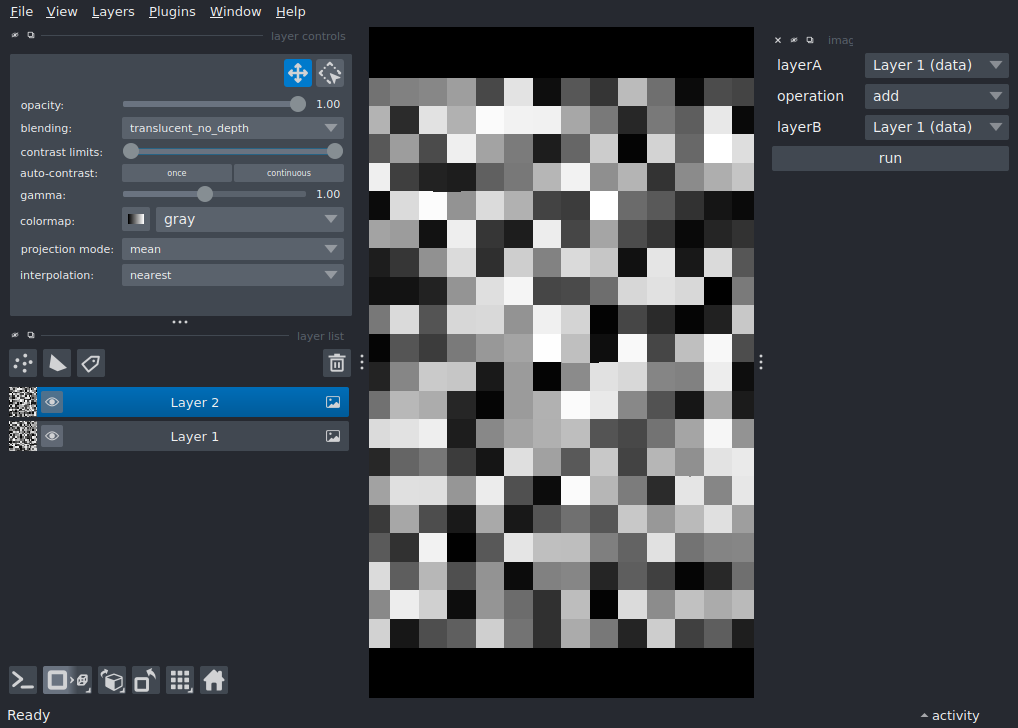The height and width of the screenshot is (728, 1018).
Task: Expand the operation dropdown showing add
Action: (x=936, y=96)
